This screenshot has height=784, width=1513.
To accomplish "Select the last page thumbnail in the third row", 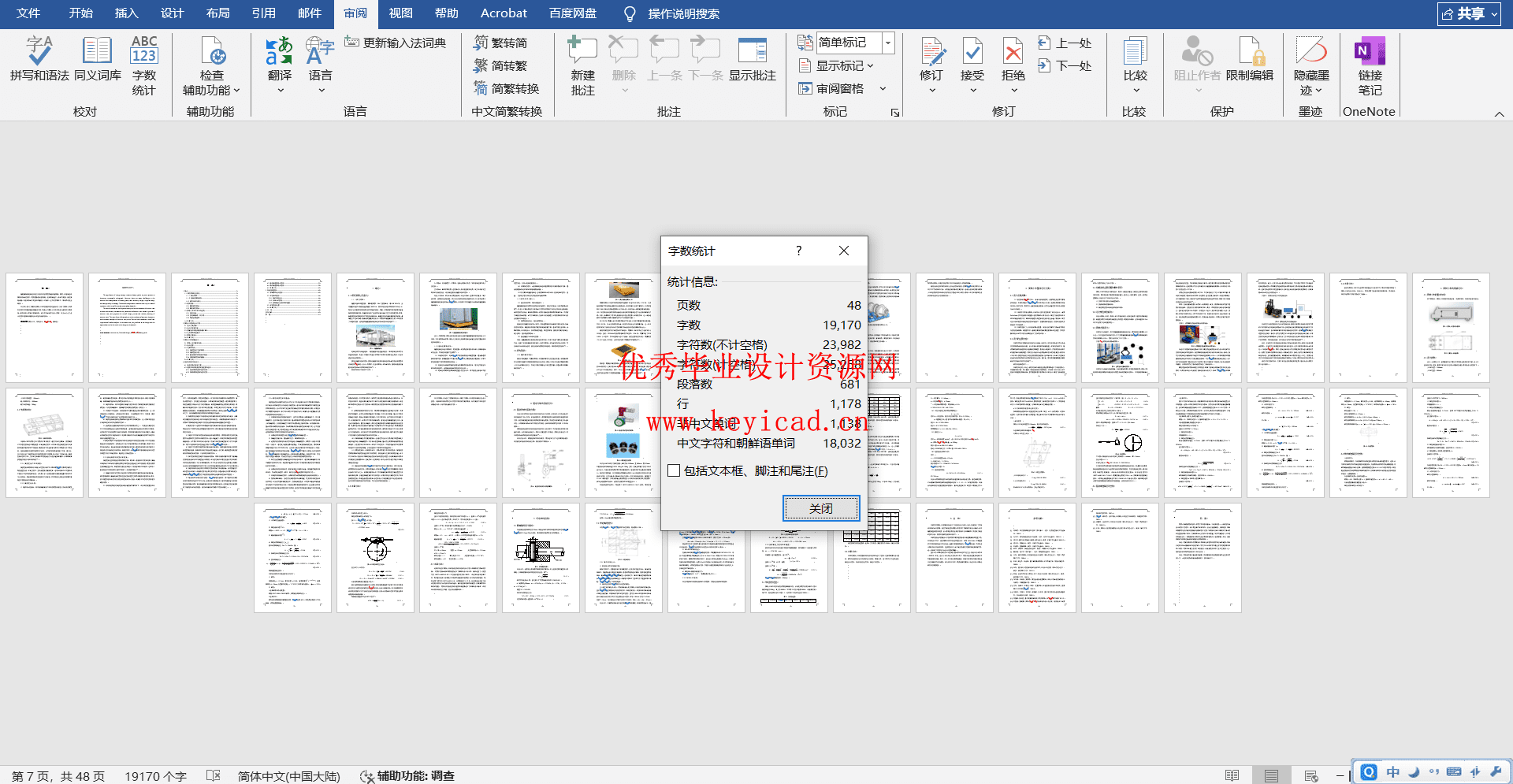I will [1203, 558].
